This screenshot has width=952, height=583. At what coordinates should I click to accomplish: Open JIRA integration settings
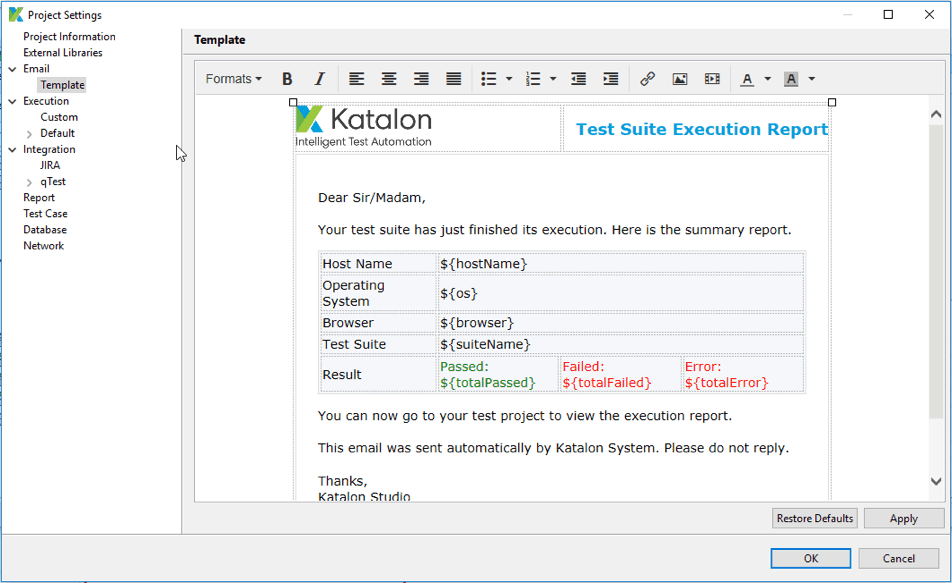pos(50,165)
